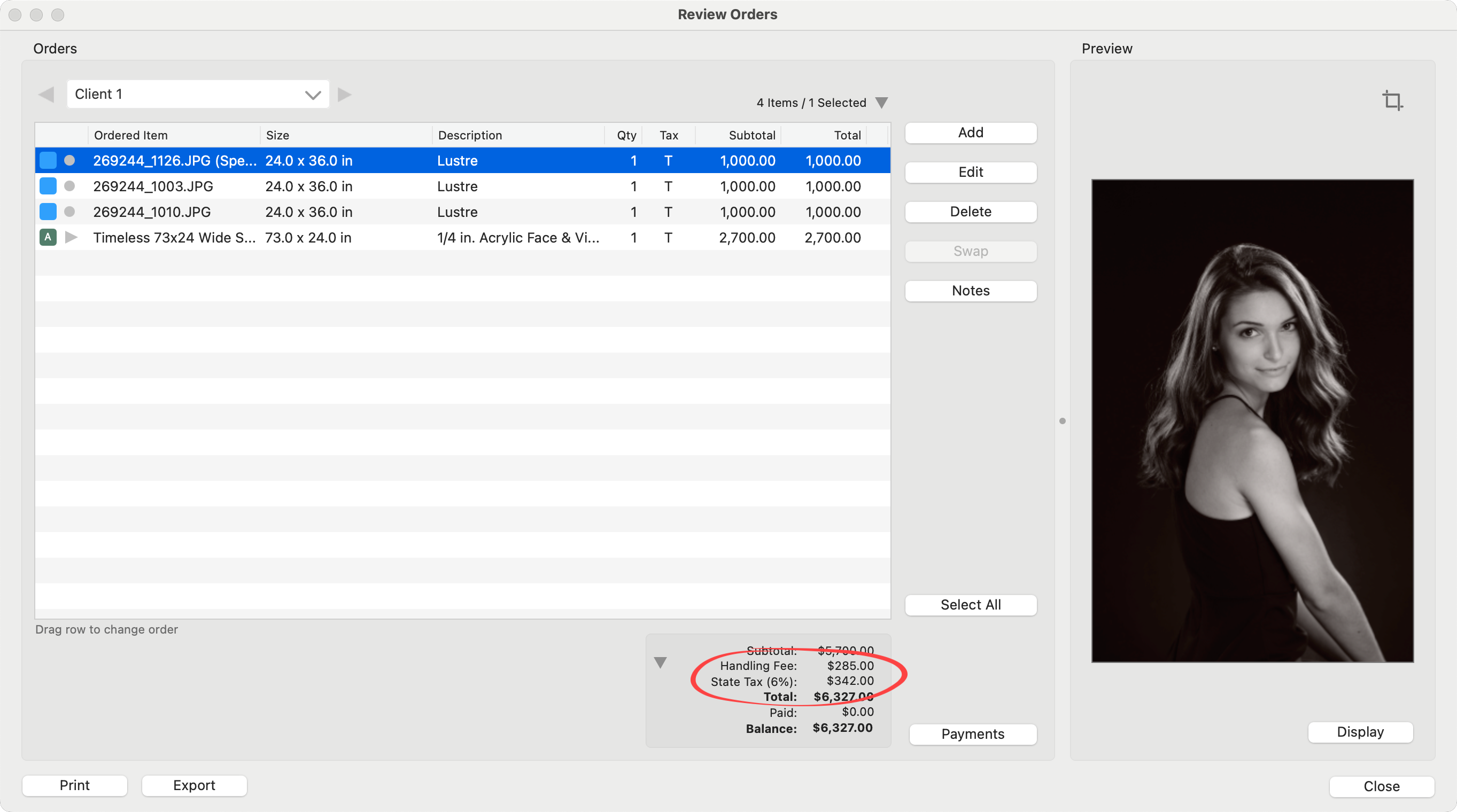Image resolution: width=1457 pixels, height=812 pixels.
Task: Click the portrait preview image
Action: pyautogui.click(x=1252, y=421)
